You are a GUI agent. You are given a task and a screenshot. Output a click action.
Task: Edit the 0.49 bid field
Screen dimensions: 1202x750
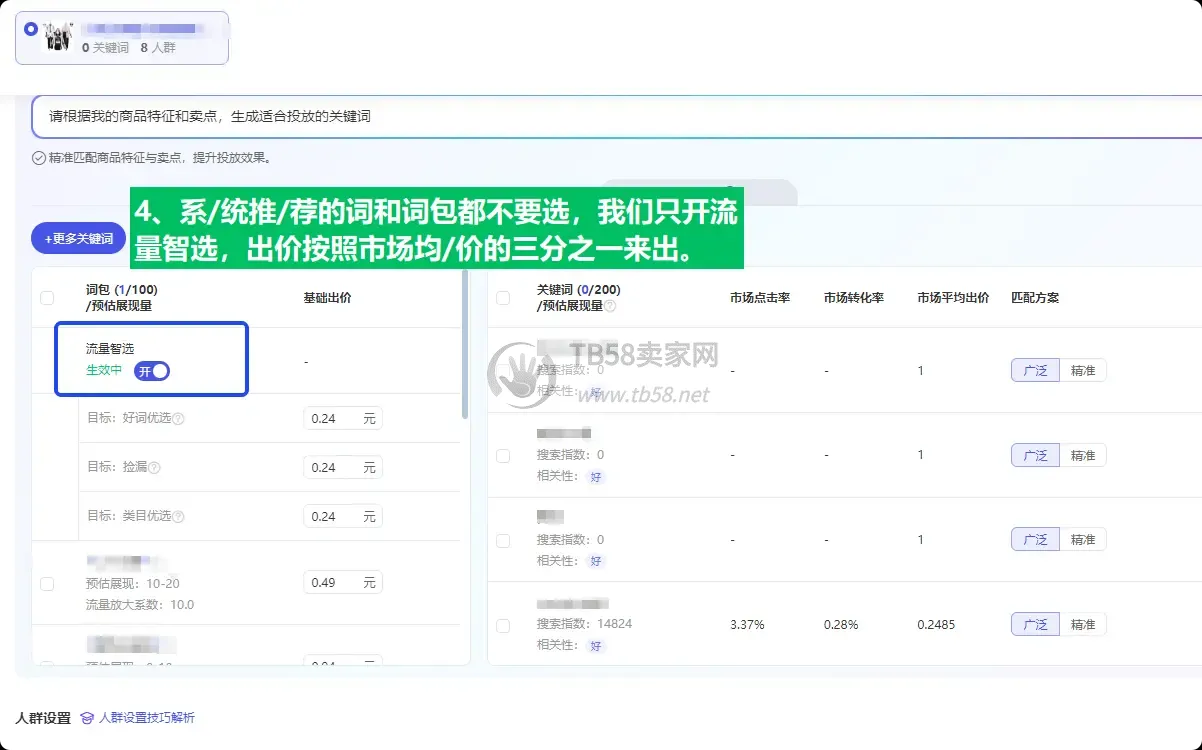[343, 582]
